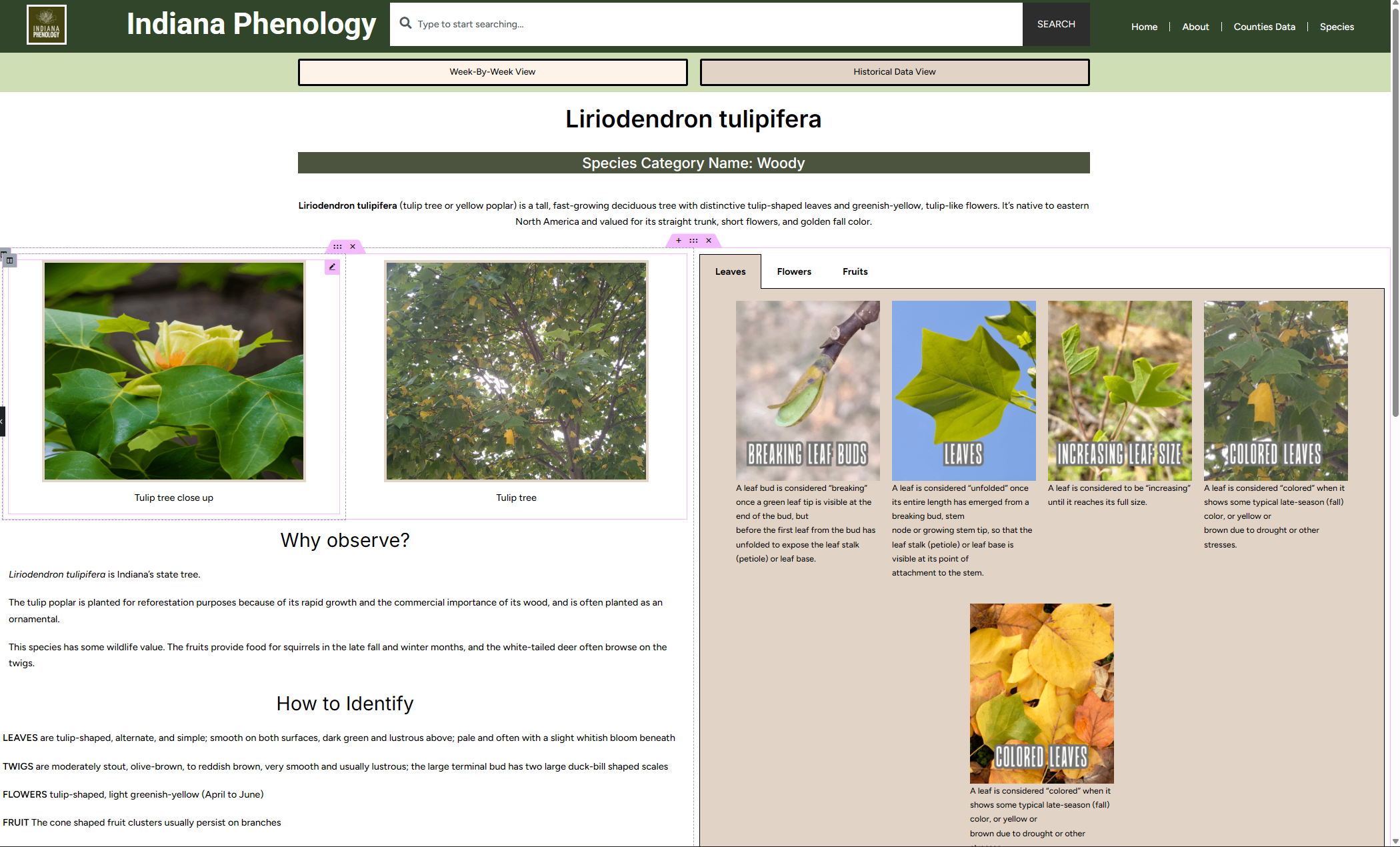
Task: Click the Week-By-Week View button
Action: pyautogui.click(x=492, y=72)
